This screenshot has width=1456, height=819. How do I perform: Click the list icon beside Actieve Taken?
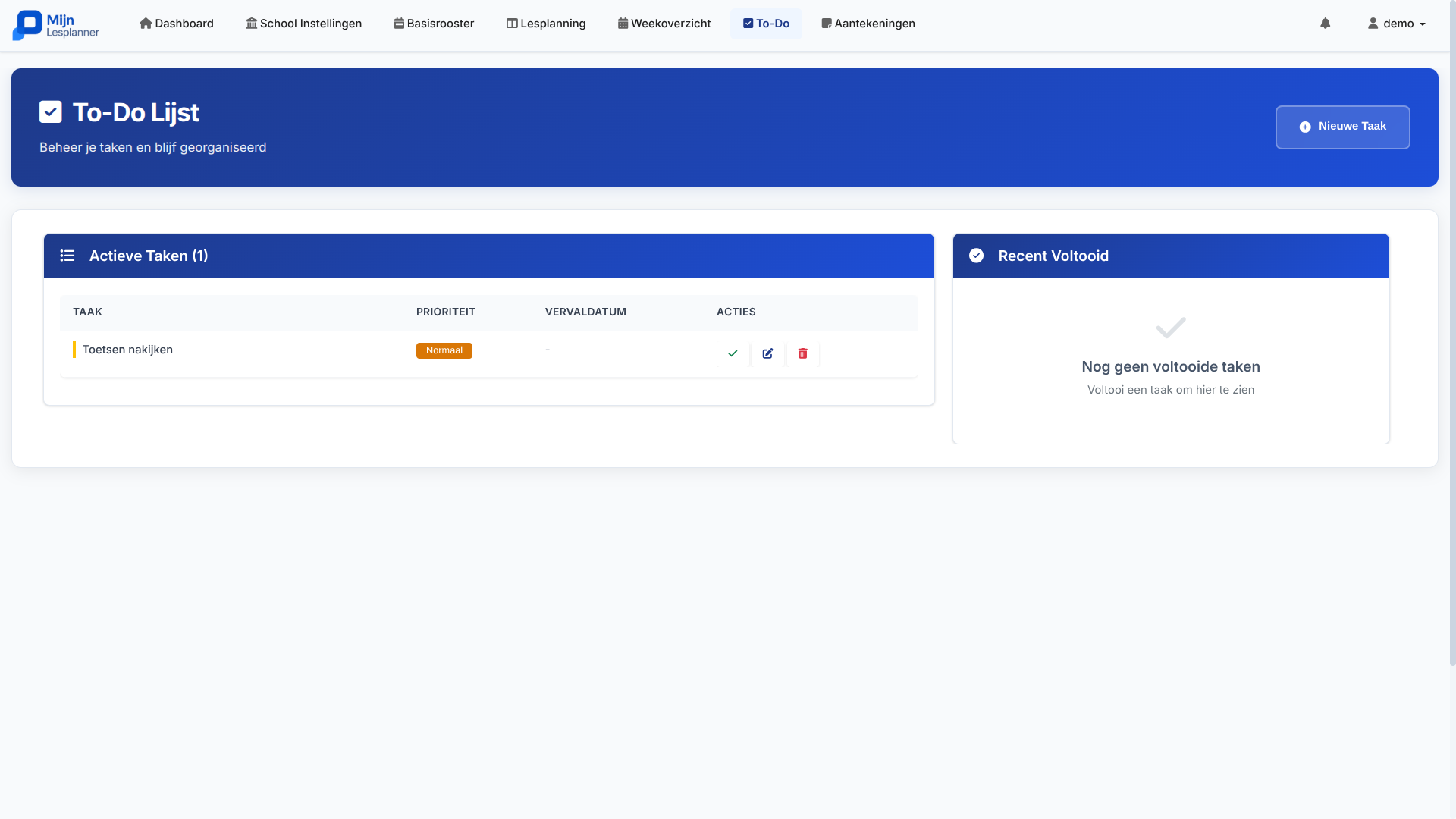tap(67, 256)
